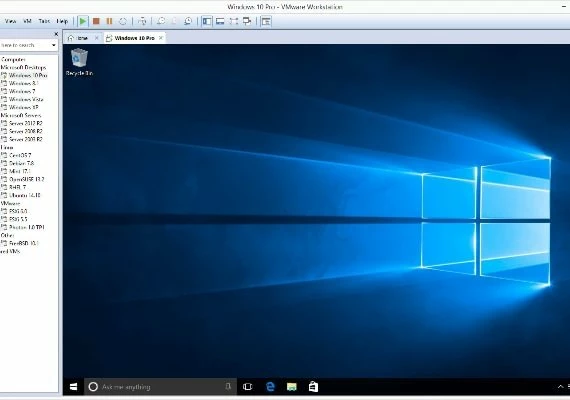Click the console view icon at the toolbar end

click(266, 21)
